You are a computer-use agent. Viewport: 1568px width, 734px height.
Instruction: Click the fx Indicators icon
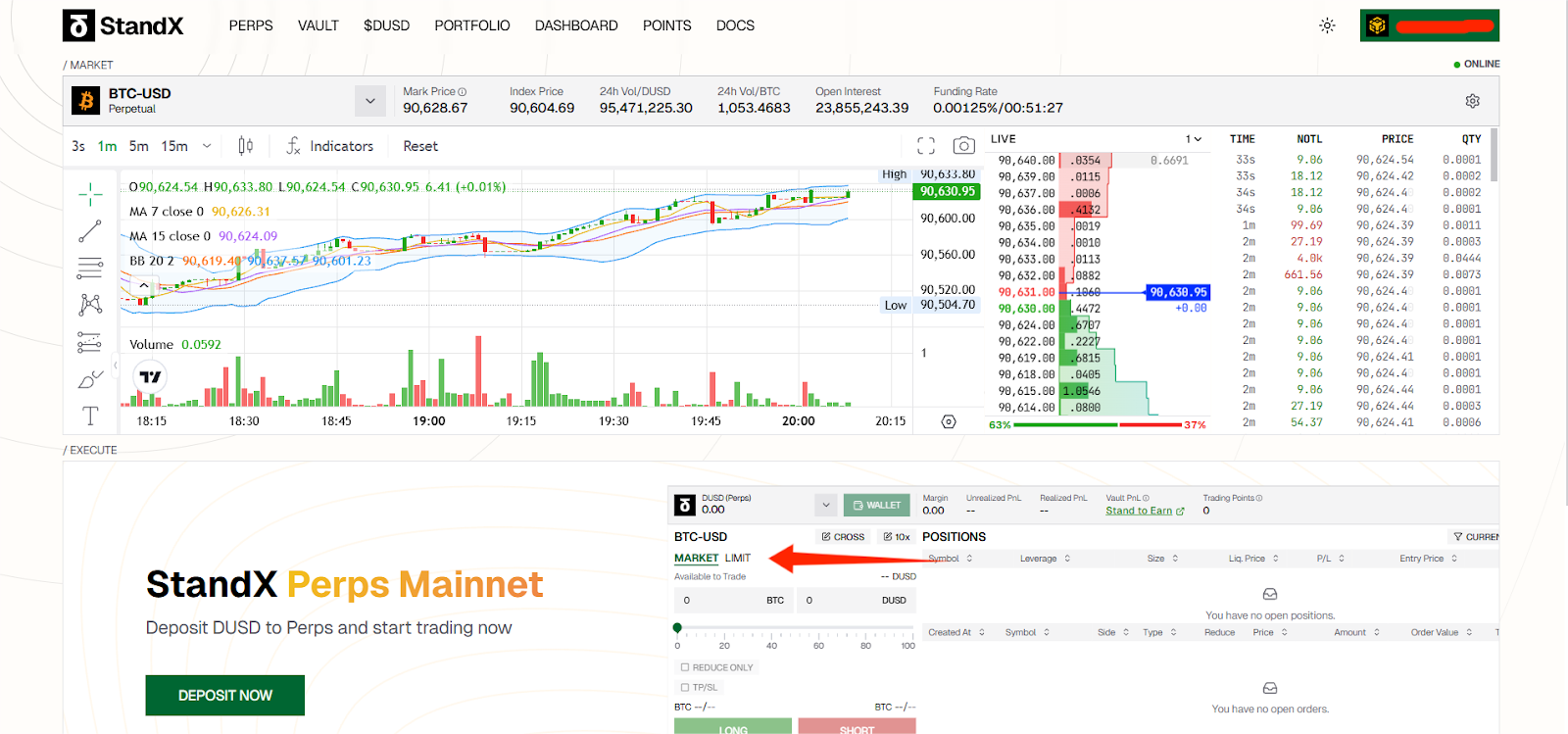click(293, 146)
